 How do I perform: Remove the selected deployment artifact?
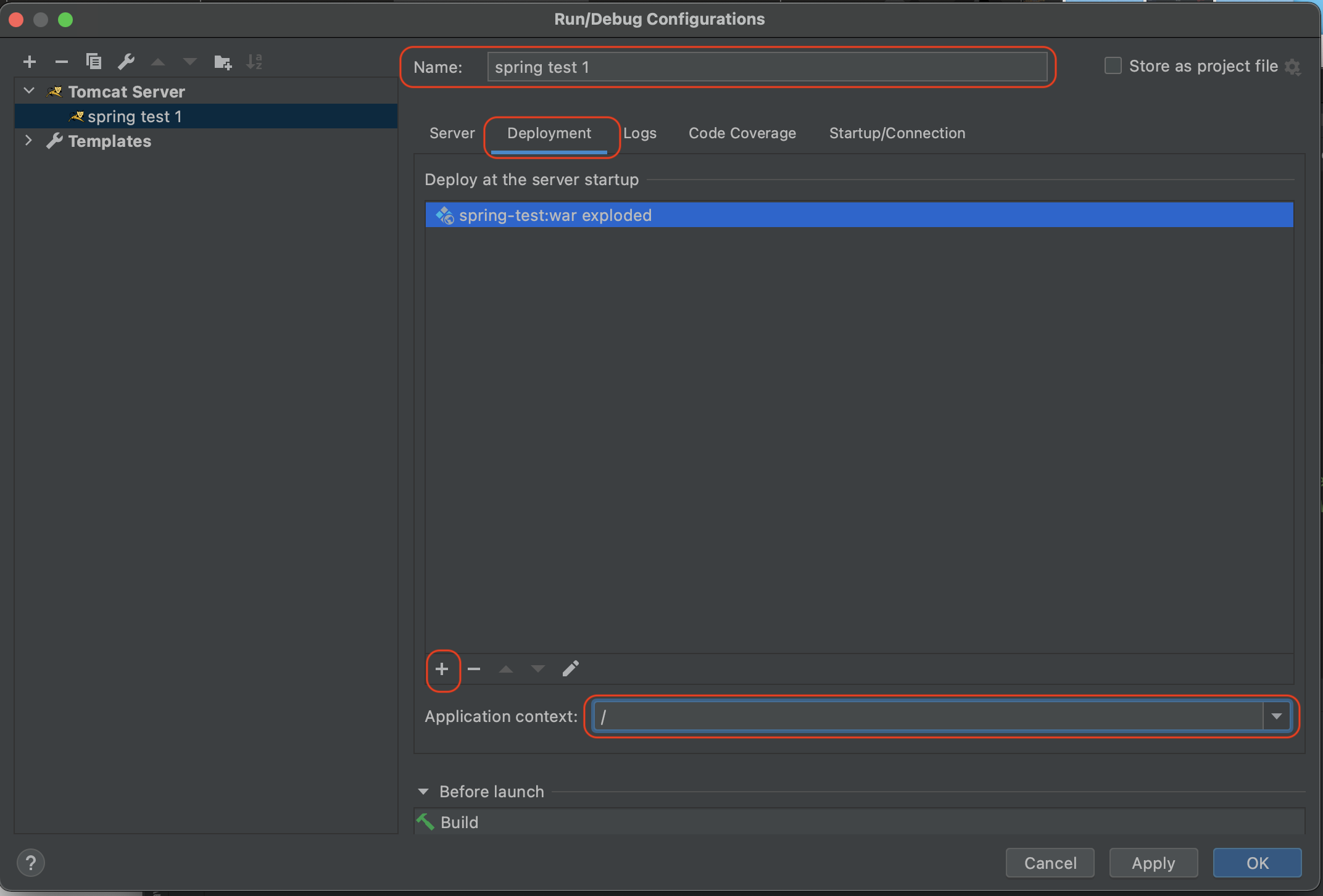[x=474, y=669]
